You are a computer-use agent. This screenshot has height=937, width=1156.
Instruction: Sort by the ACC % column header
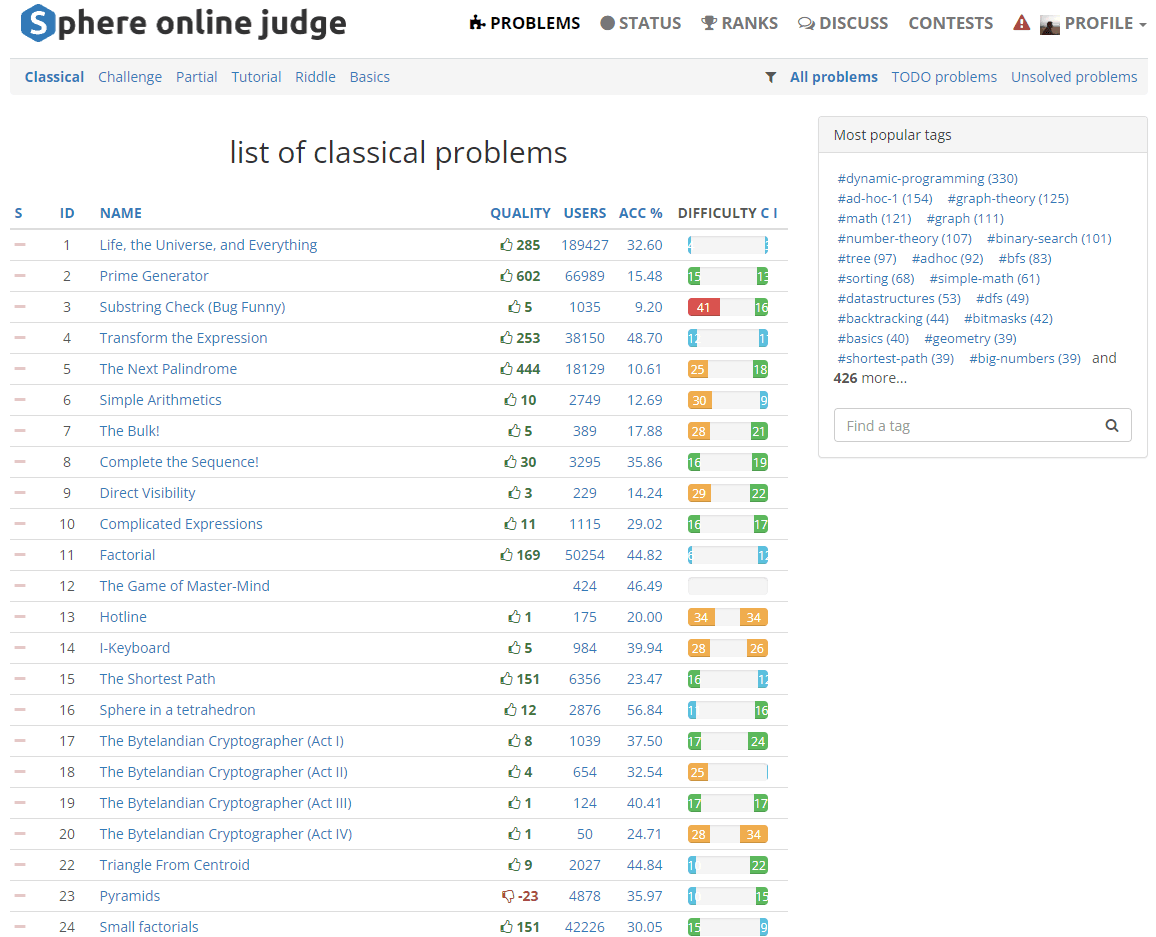tap(641, 213)
